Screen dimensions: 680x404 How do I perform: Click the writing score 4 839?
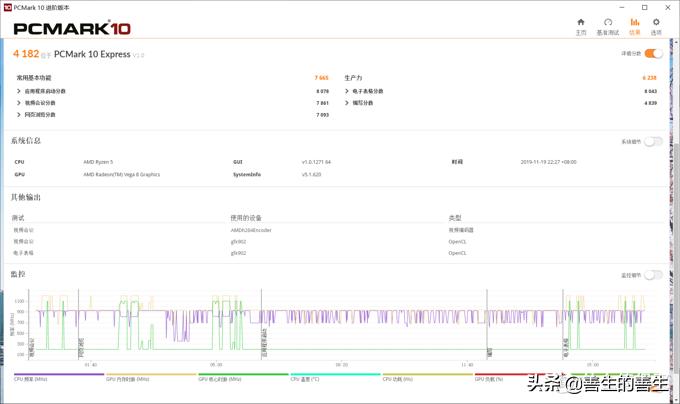pos(651,103)
